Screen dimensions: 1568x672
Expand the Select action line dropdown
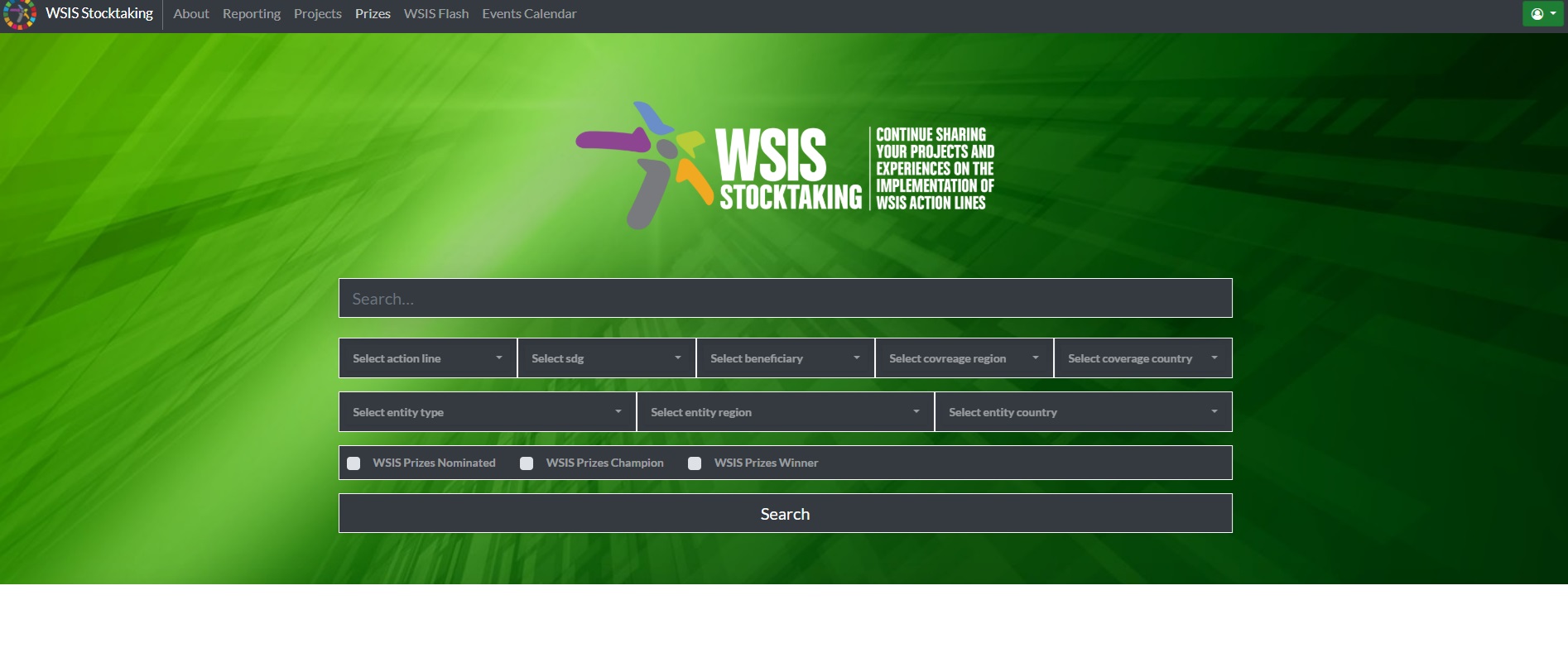tap(428, 358)
